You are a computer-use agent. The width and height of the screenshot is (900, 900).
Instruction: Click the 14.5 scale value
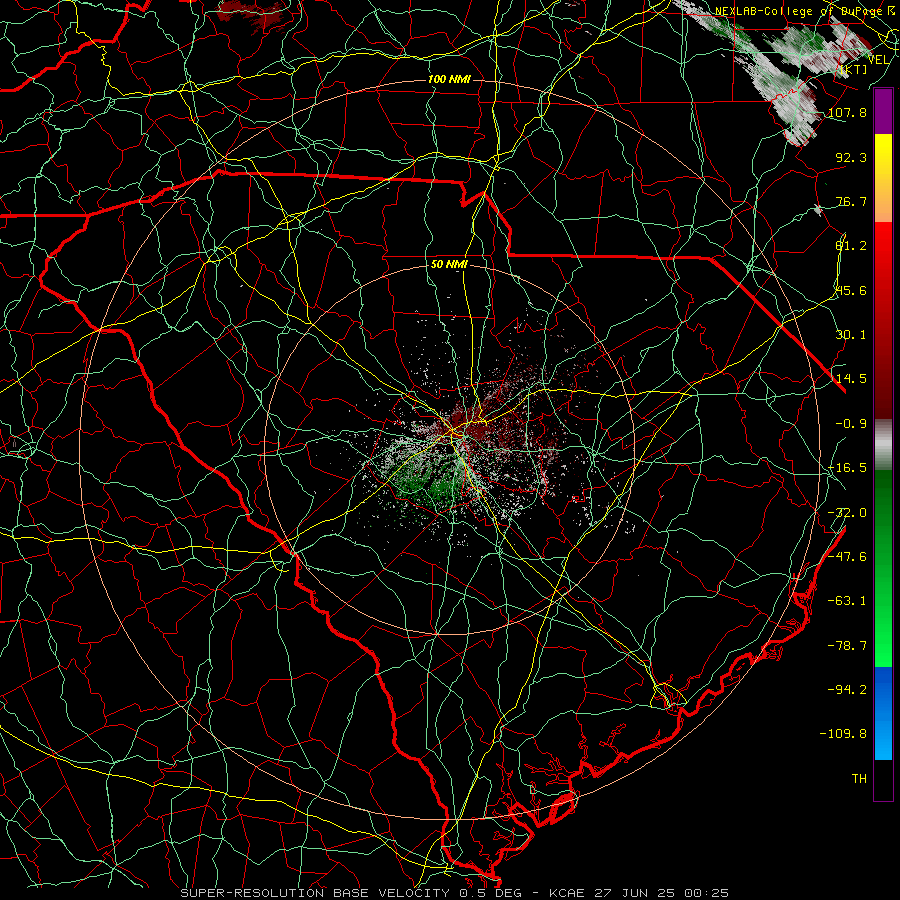point(851,379)
